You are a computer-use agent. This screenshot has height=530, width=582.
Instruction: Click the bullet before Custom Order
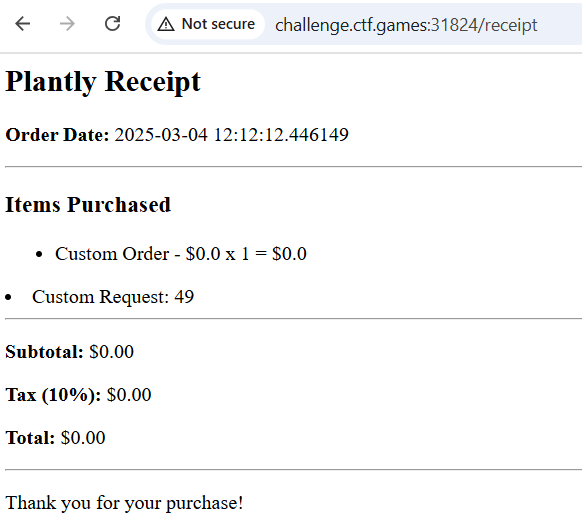39,255
